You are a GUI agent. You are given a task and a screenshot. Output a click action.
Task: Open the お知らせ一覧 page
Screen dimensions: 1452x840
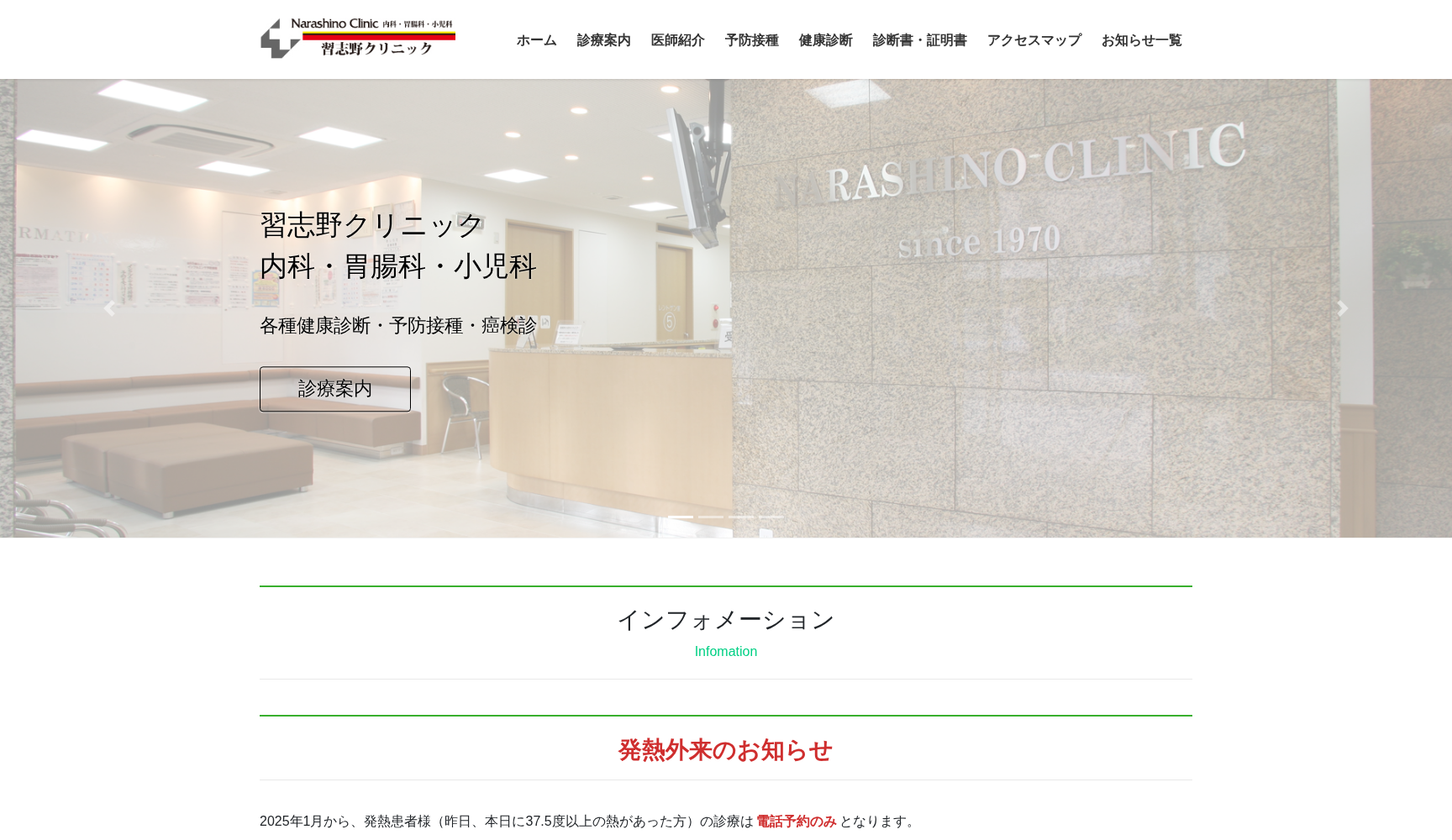pyautogui.click(x=1141, y=40)
